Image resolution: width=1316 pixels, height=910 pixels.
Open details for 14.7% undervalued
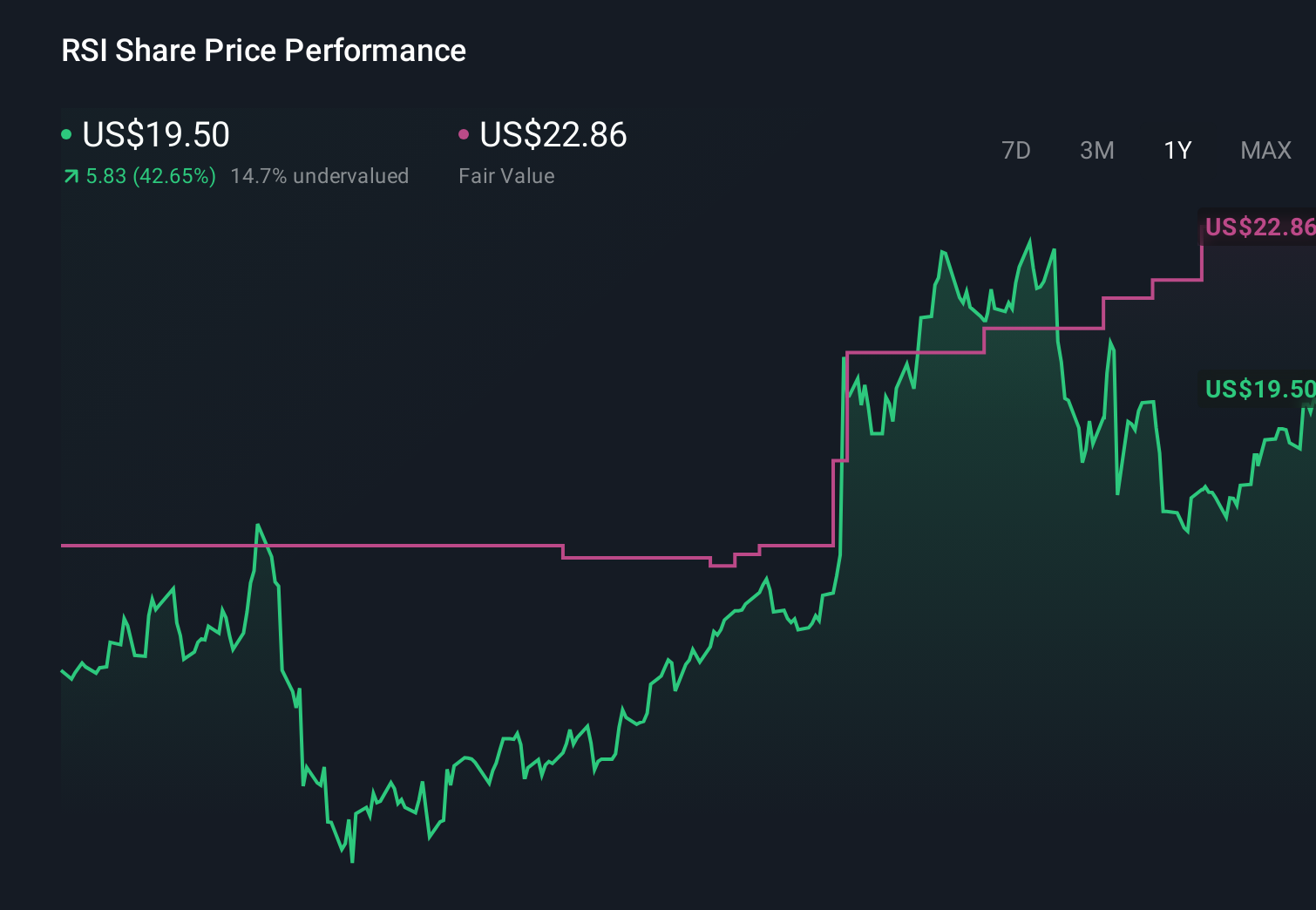coord(319,176)
